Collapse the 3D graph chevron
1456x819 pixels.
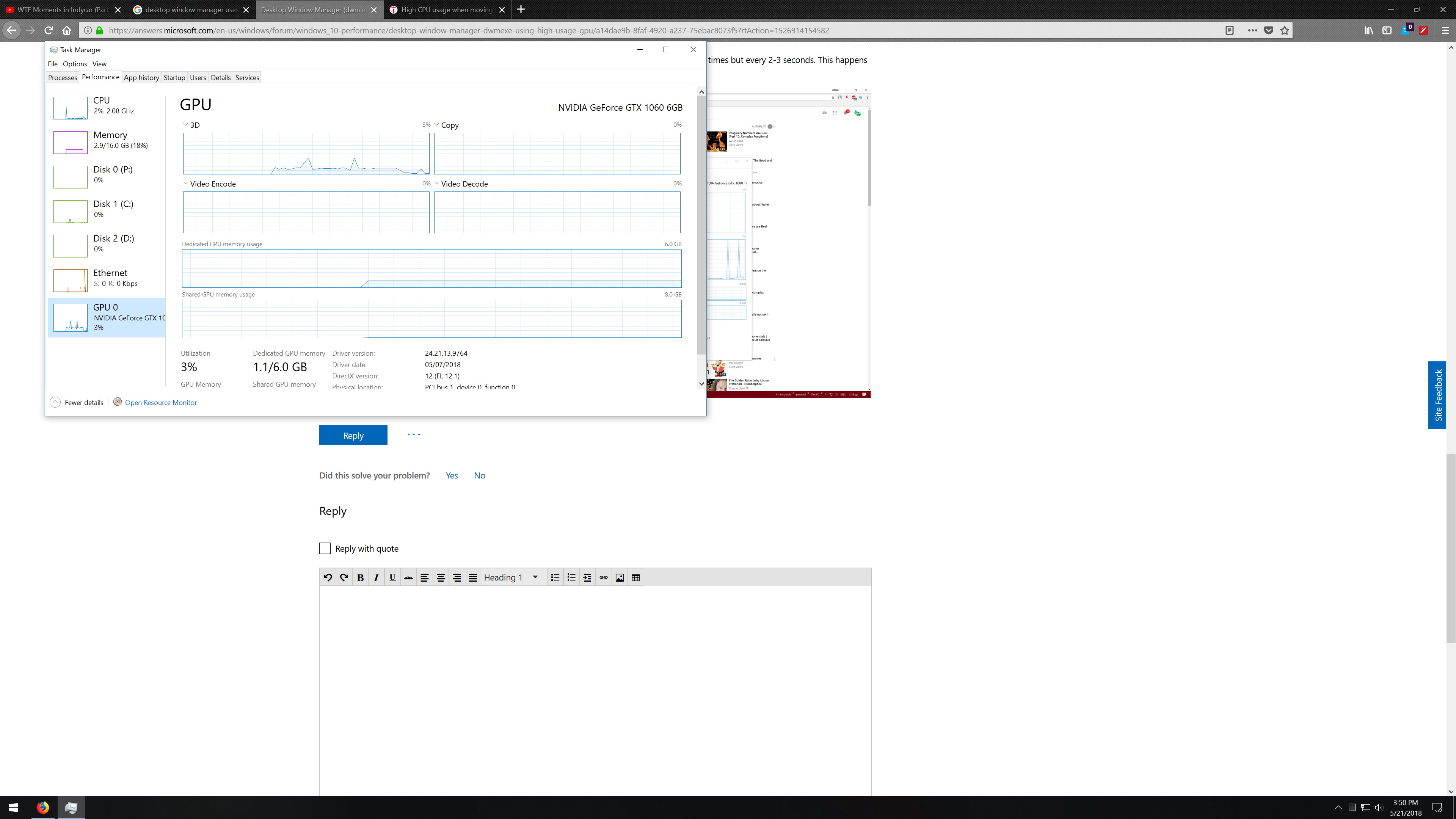pyautogui.click(x=185, y=124)
